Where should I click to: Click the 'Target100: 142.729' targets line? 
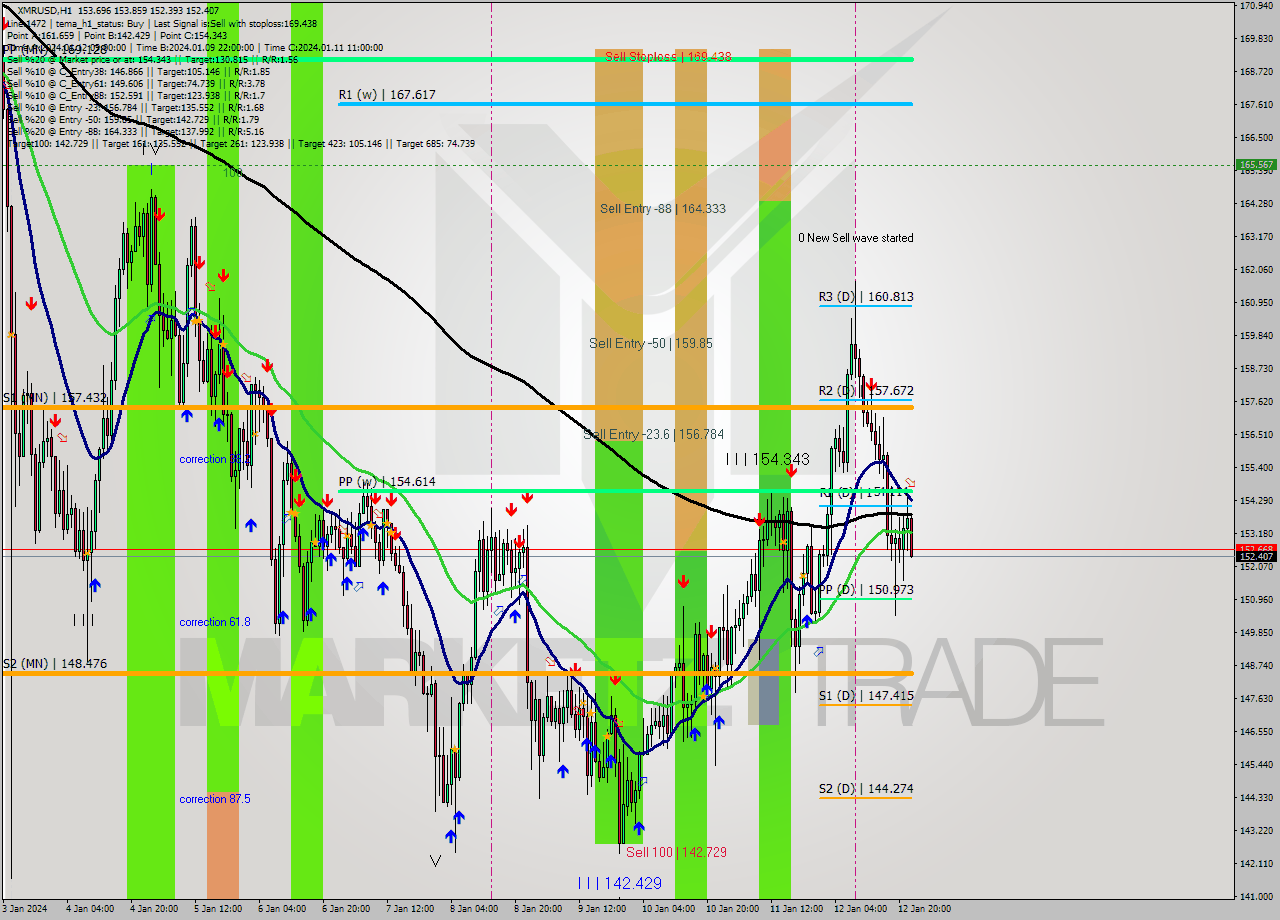(241, 144)
